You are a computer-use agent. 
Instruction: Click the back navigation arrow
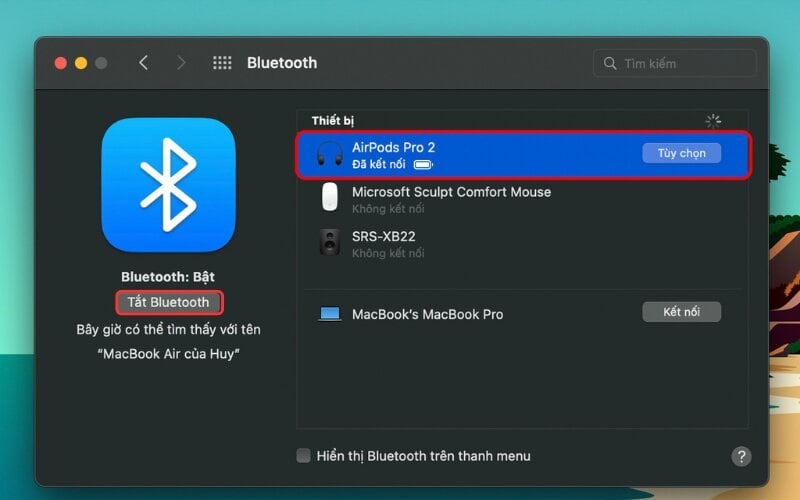(143, 63)
